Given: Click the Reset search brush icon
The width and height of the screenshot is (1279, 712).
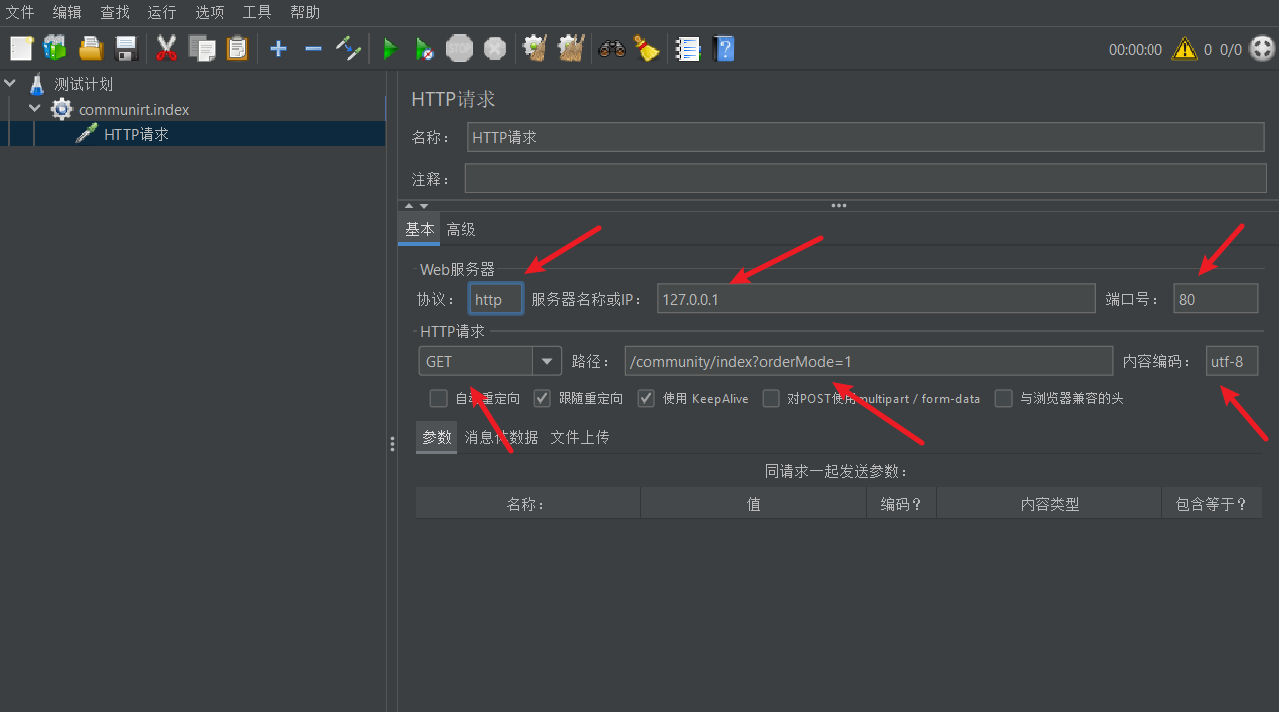Looking at the screenshot, I should pos(647,48).
